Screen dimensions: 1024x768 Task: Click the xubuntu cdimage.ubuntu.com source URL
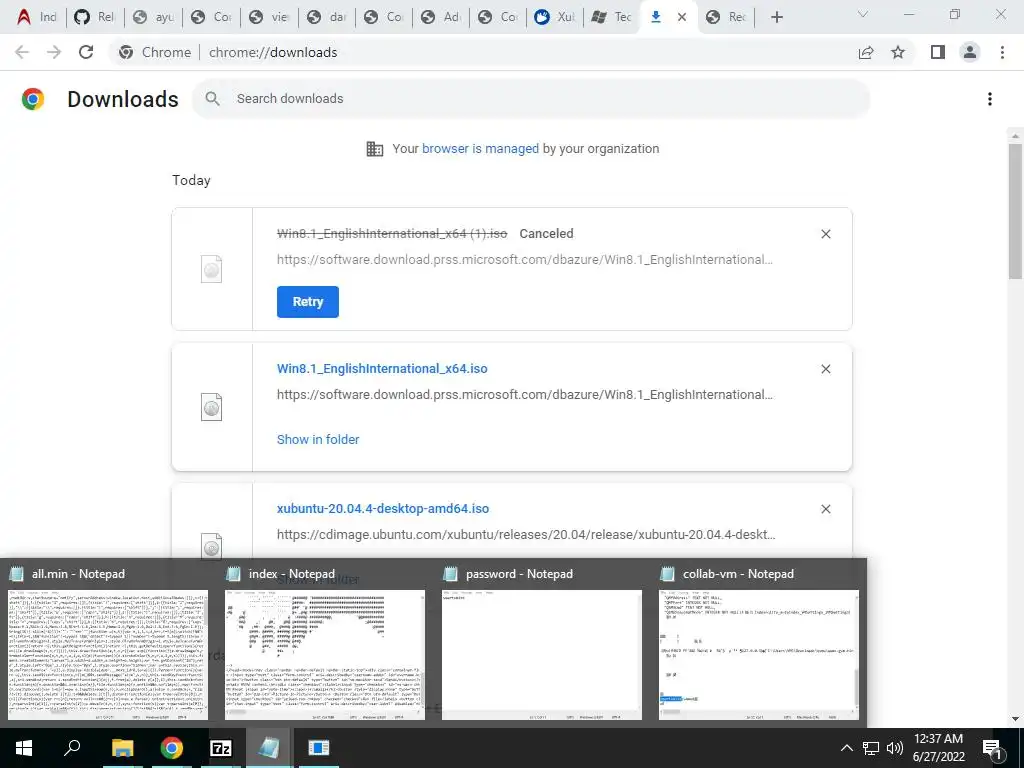coord(526,535)
